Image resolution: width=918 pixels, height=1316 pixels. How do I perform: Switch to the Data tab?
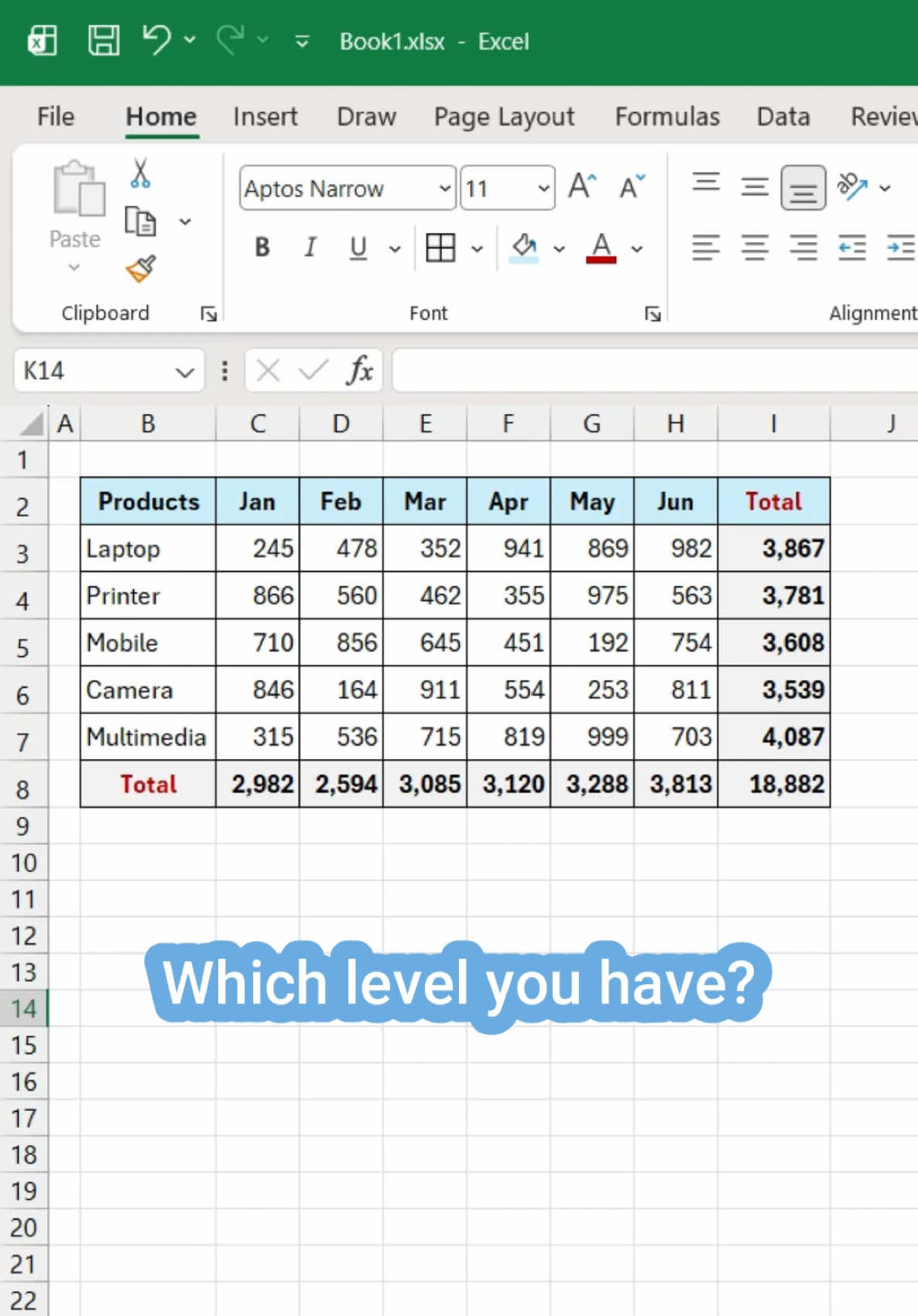click(x=783, y=116)
